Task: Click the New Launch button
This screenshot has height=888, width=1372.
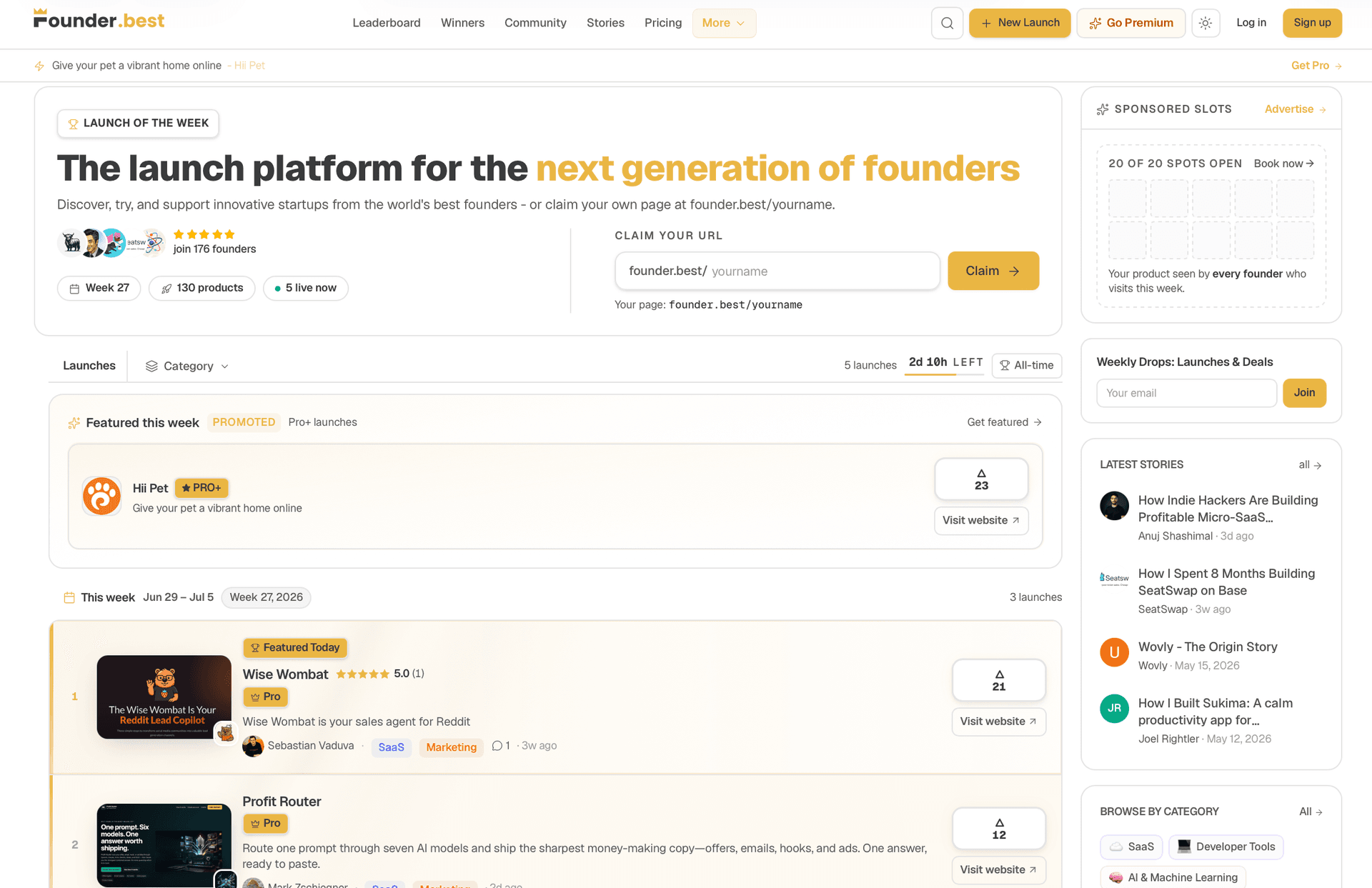Action: [x=1020, y=23]
